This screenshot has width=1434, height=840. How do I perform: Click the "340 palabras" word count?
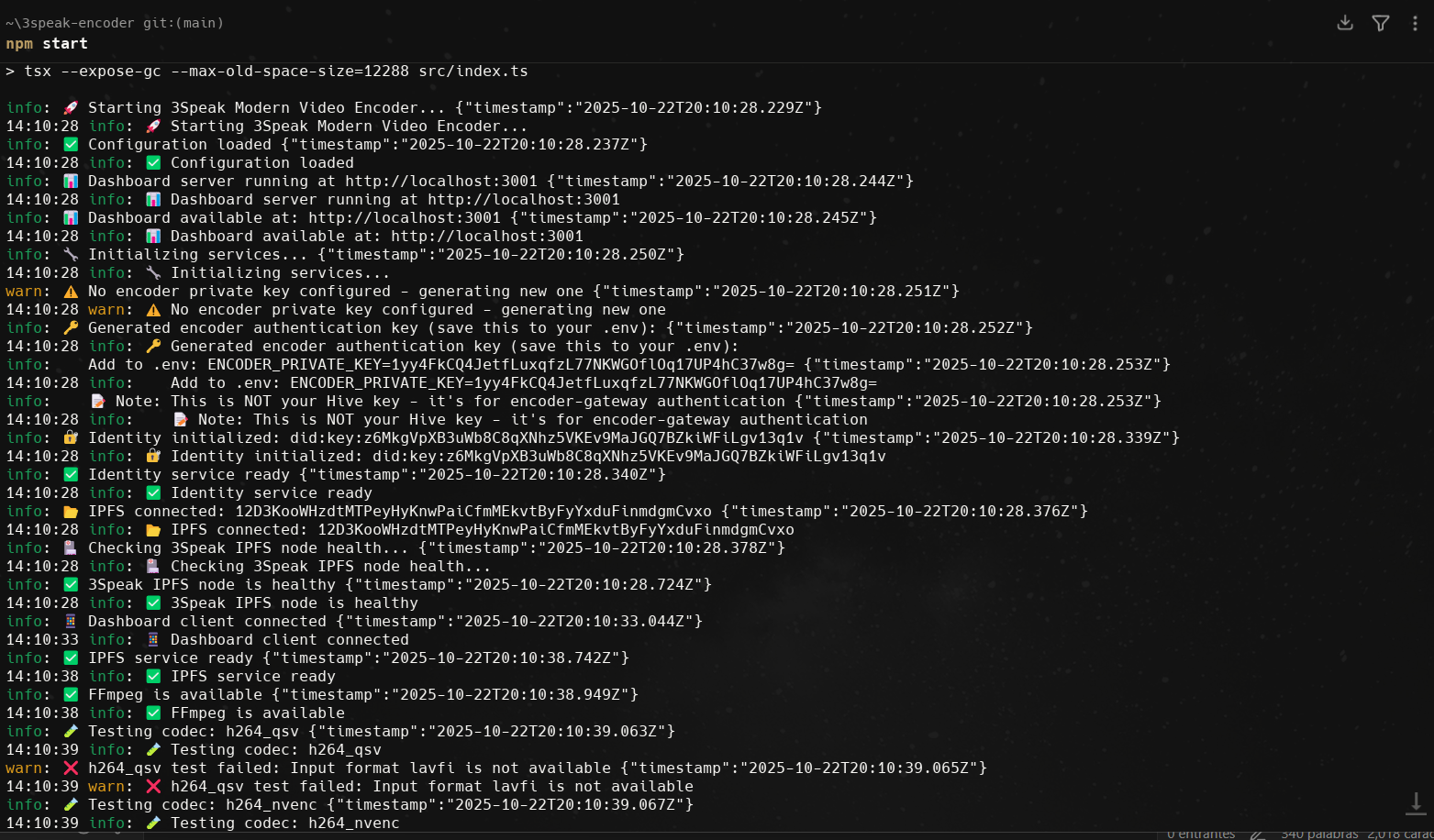point(1319,834)
